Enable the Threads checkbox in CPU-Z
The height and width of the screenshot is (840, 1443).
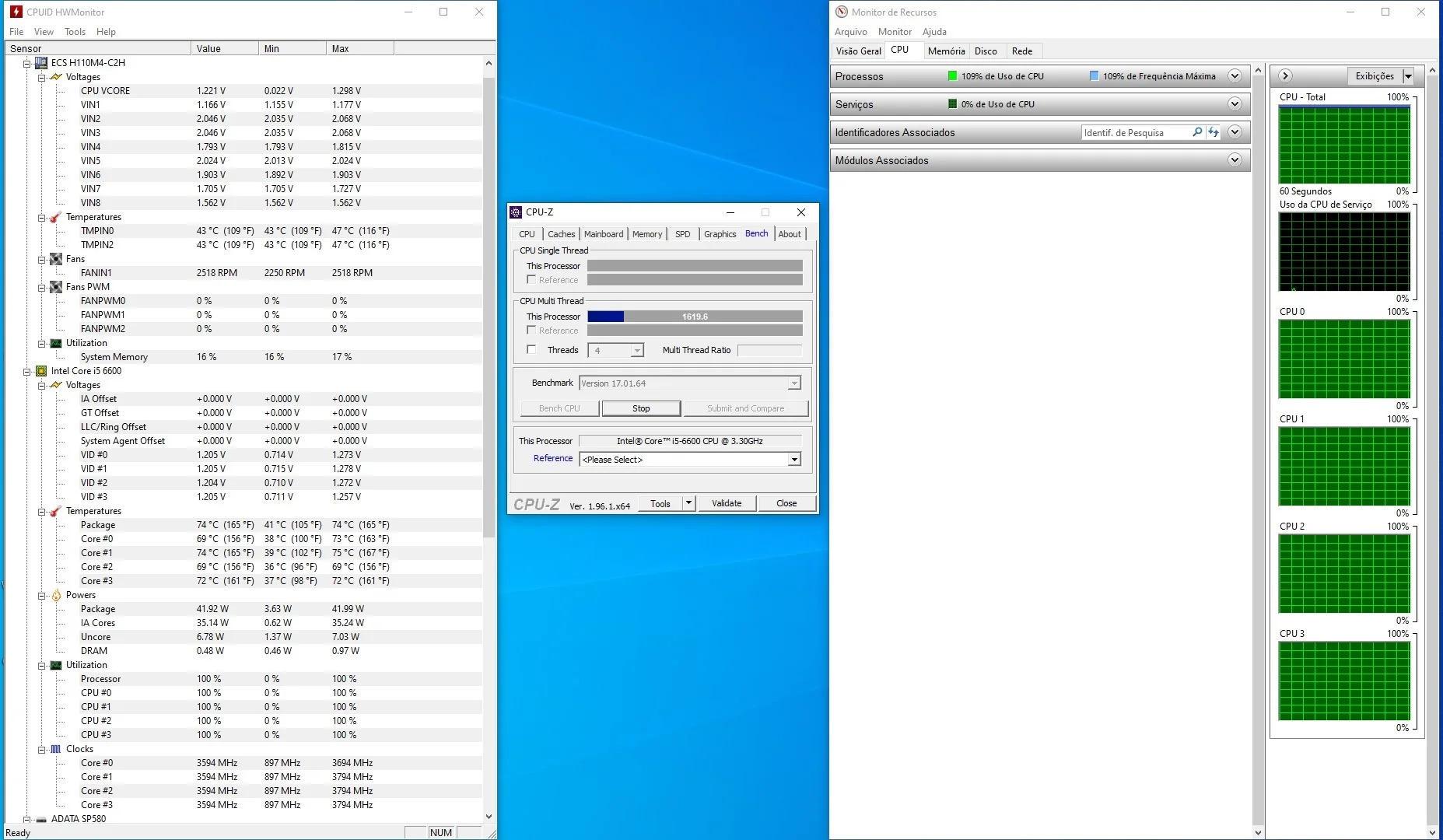pos(531,350)
